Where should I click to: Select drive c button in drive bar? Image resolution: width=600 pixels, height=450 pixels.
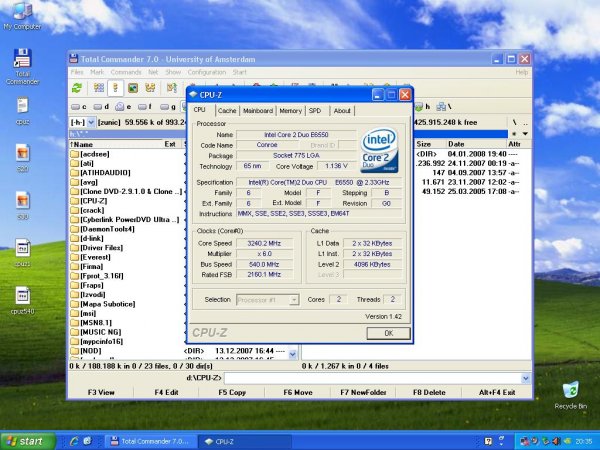pyautogui.click(x=79, y=107)
